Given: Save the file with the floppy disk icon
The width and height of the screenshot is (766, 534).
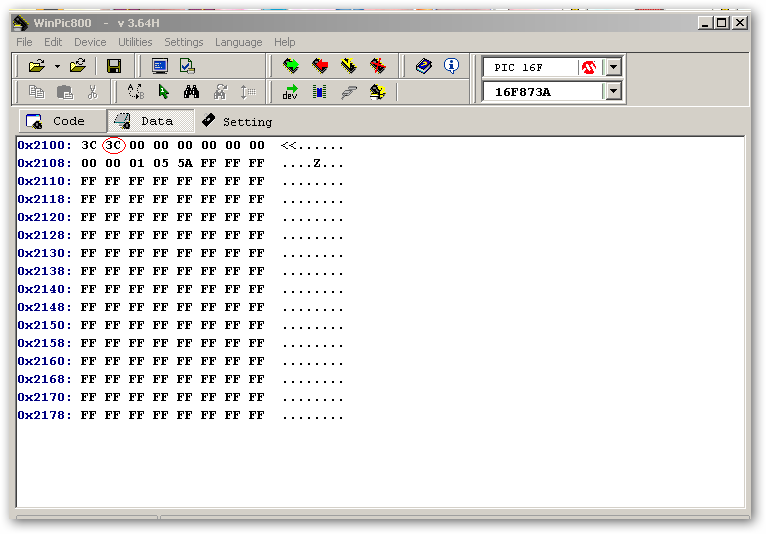Looking at the screenshot, I should [x=114, y=66].
